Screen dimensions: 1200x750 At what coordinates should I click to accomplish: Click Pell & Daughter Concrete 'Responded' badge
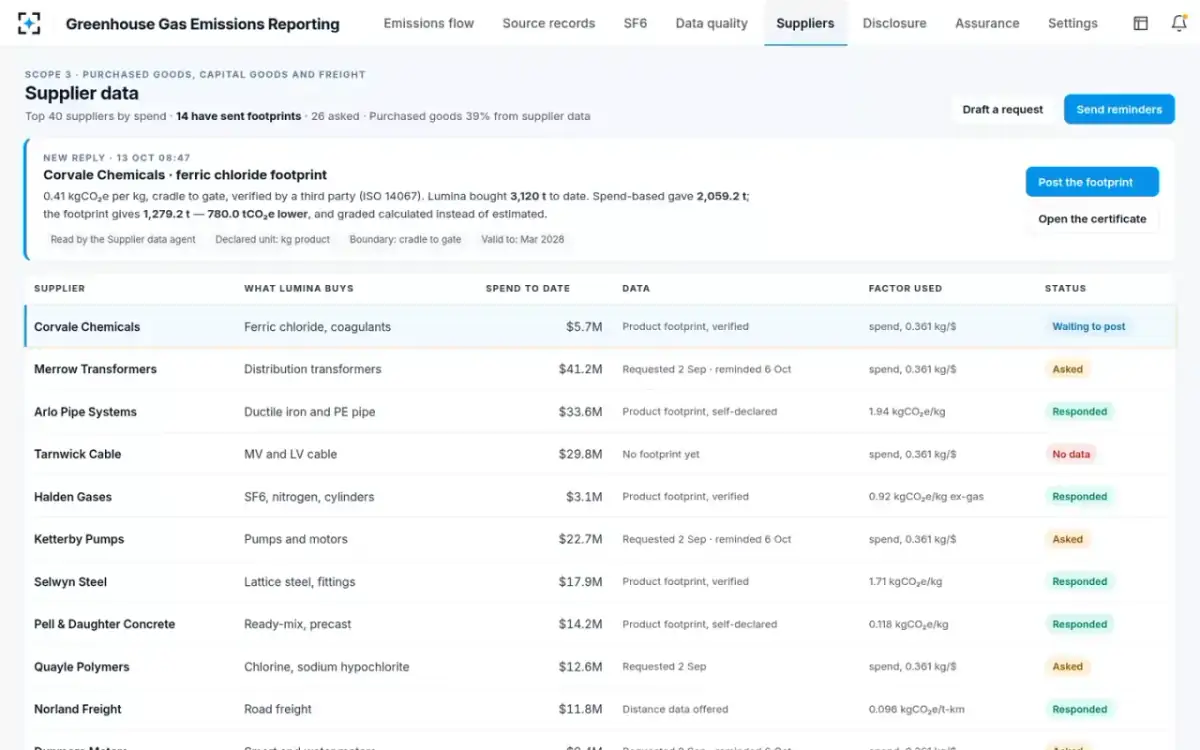coord(1080,624)
